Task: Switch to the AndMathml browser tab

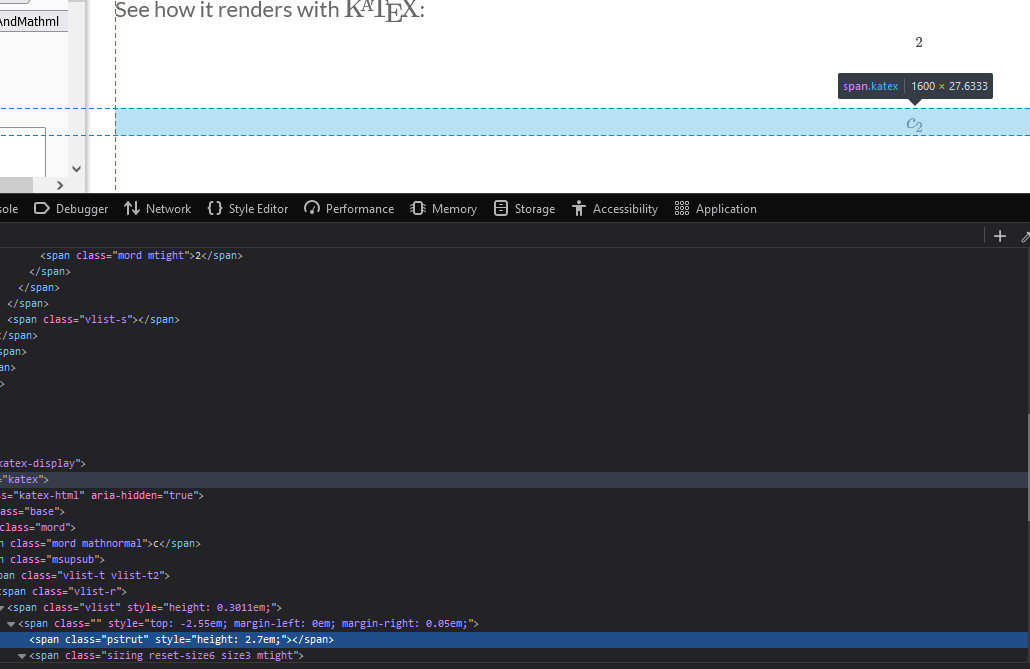Action: tap(31, 19)
